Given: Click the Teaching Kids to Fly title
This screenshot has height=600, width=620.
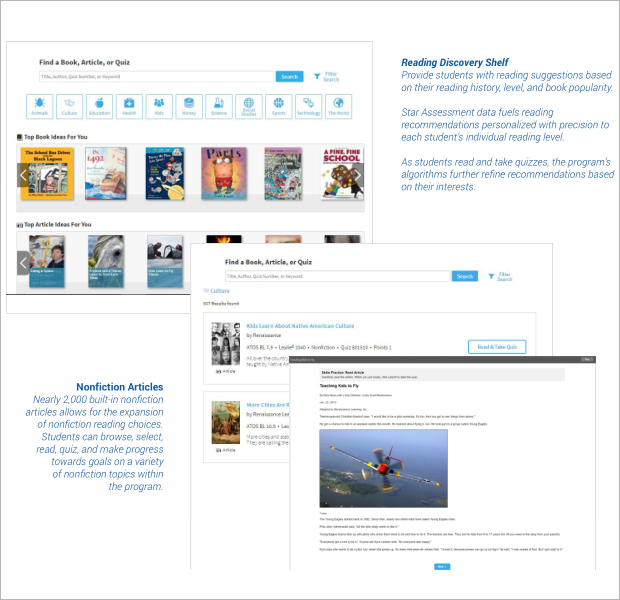Looking at the screenshot, I should (339, 386).
